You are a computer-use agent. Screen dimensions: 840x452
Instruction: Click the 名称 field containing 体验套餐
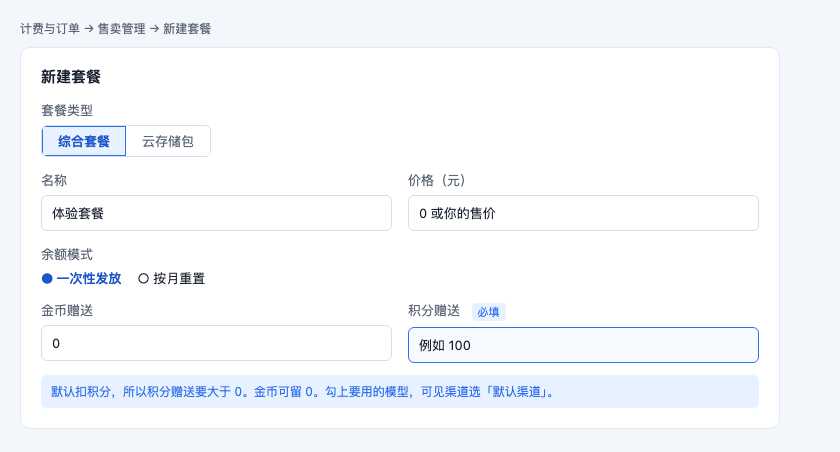[216, 213]
